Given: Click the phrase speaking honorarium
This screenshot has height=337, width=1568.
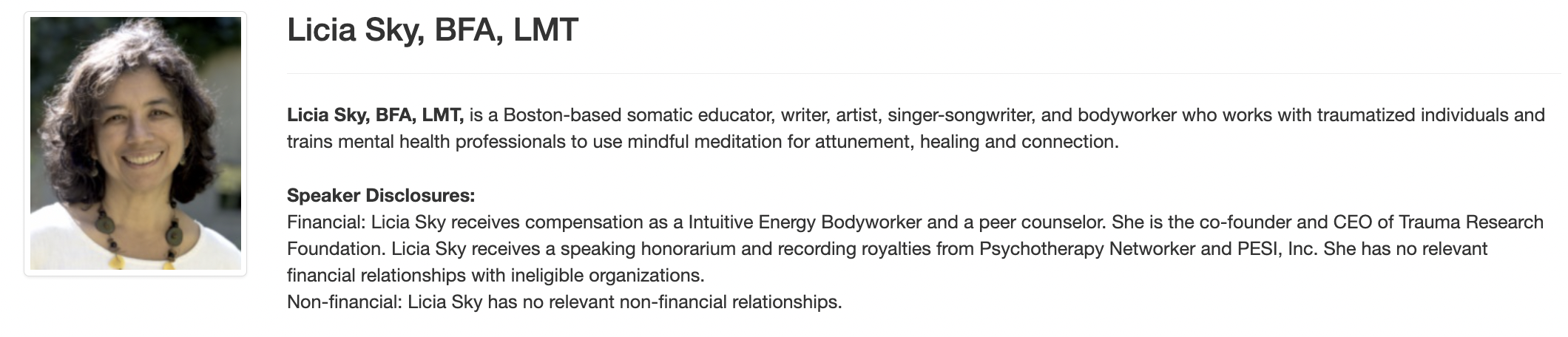Looking at the screenshot, I should coord(649,249).
